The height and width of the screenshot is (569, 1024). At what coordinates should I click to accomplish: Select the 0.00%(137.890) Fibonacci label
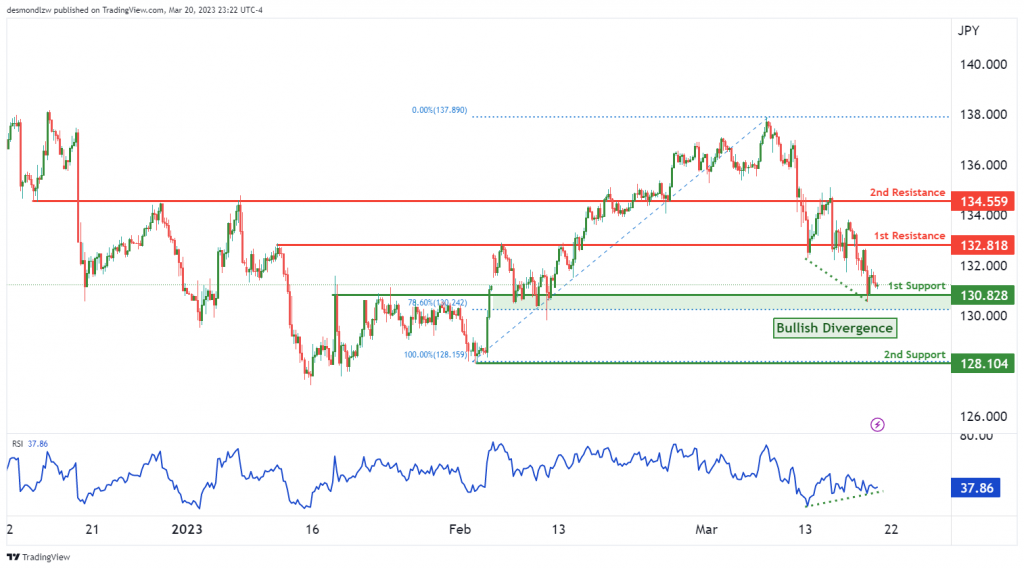[x=440, y=110]
